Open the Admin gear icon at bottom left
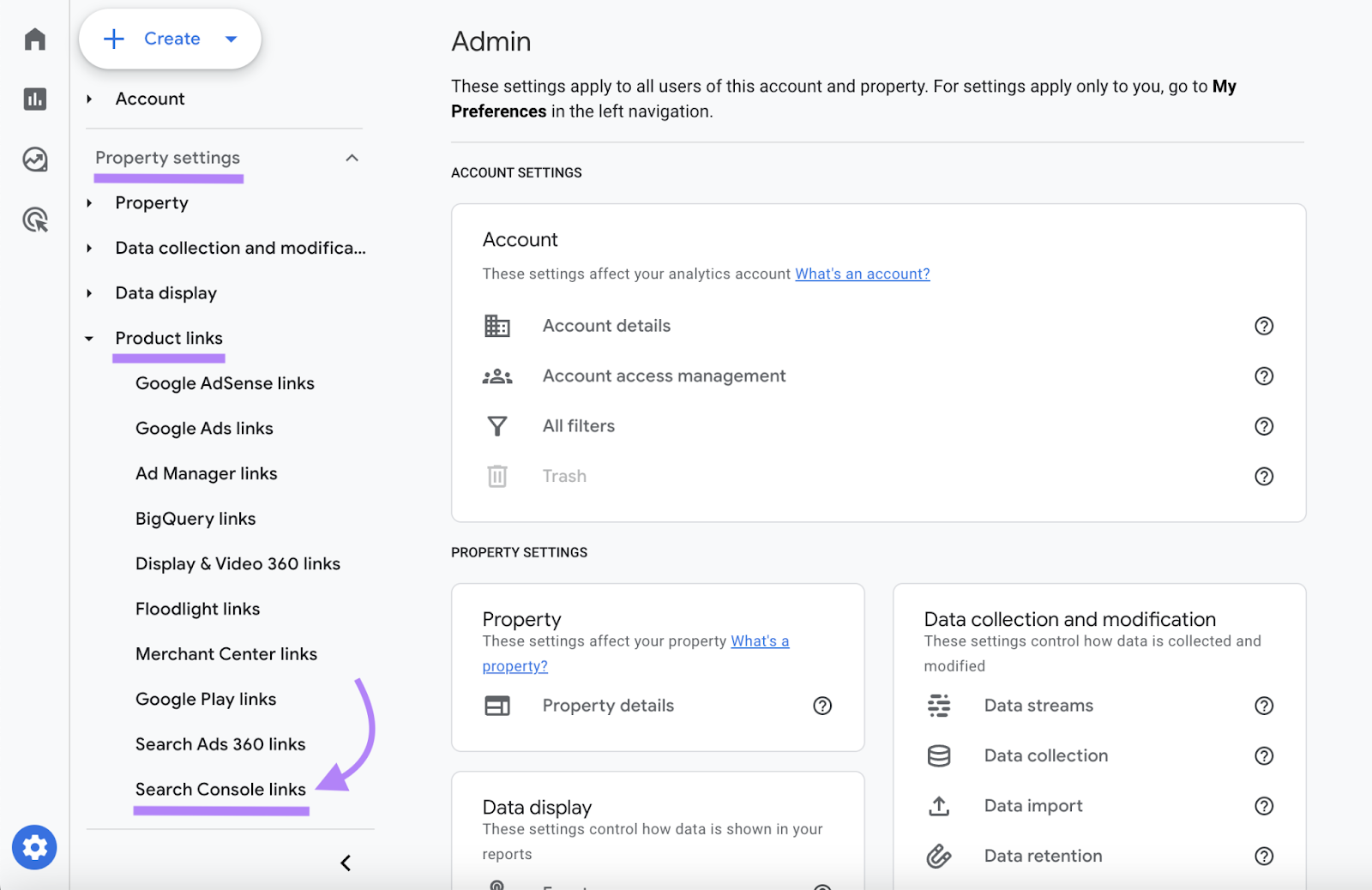The height and width of the screenshot is (890, 1372). [x=34, y=847]
